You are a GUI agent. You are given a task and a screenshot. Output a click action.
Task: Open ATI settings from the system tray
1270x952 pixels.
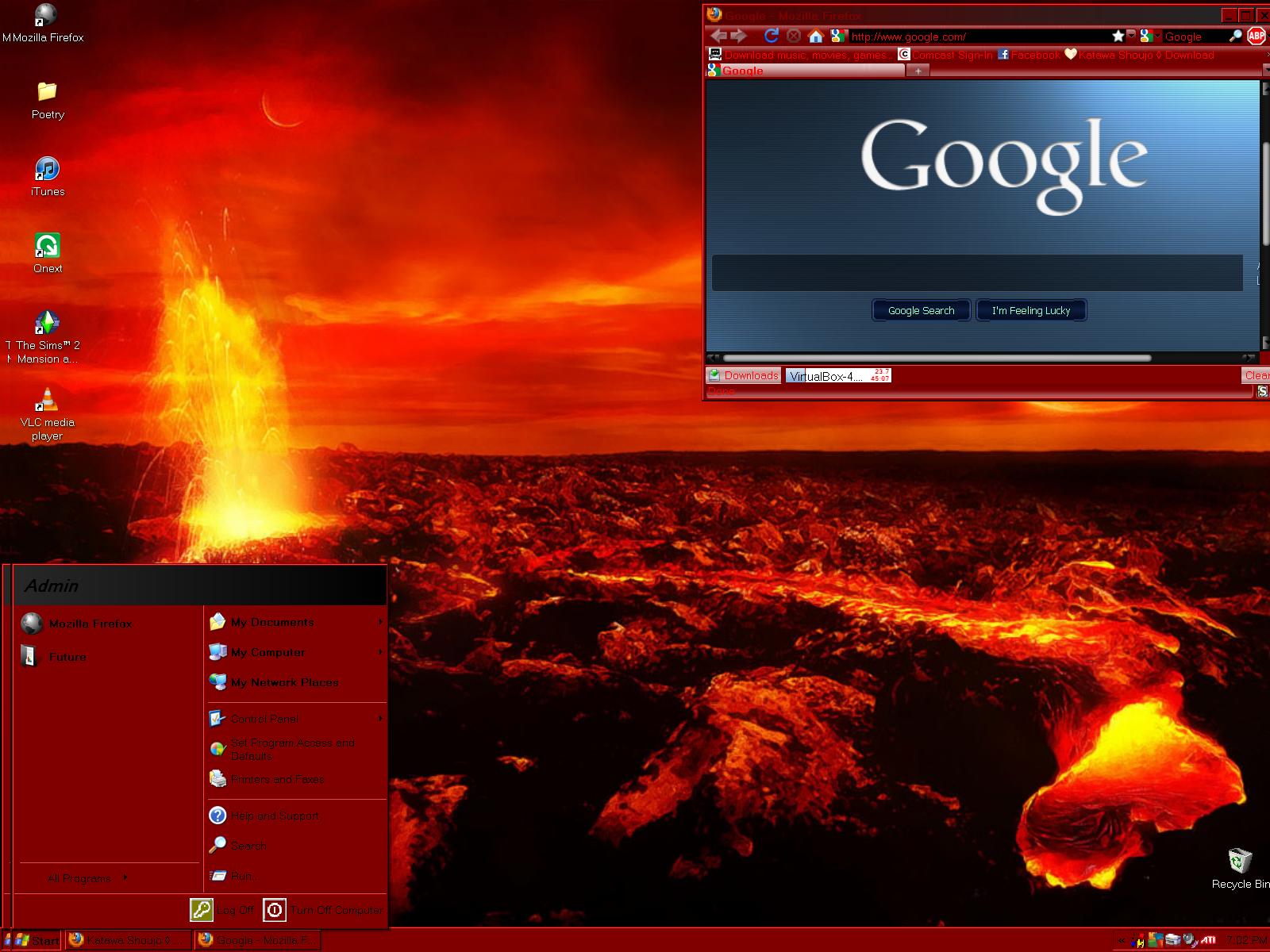(1208, 939)
